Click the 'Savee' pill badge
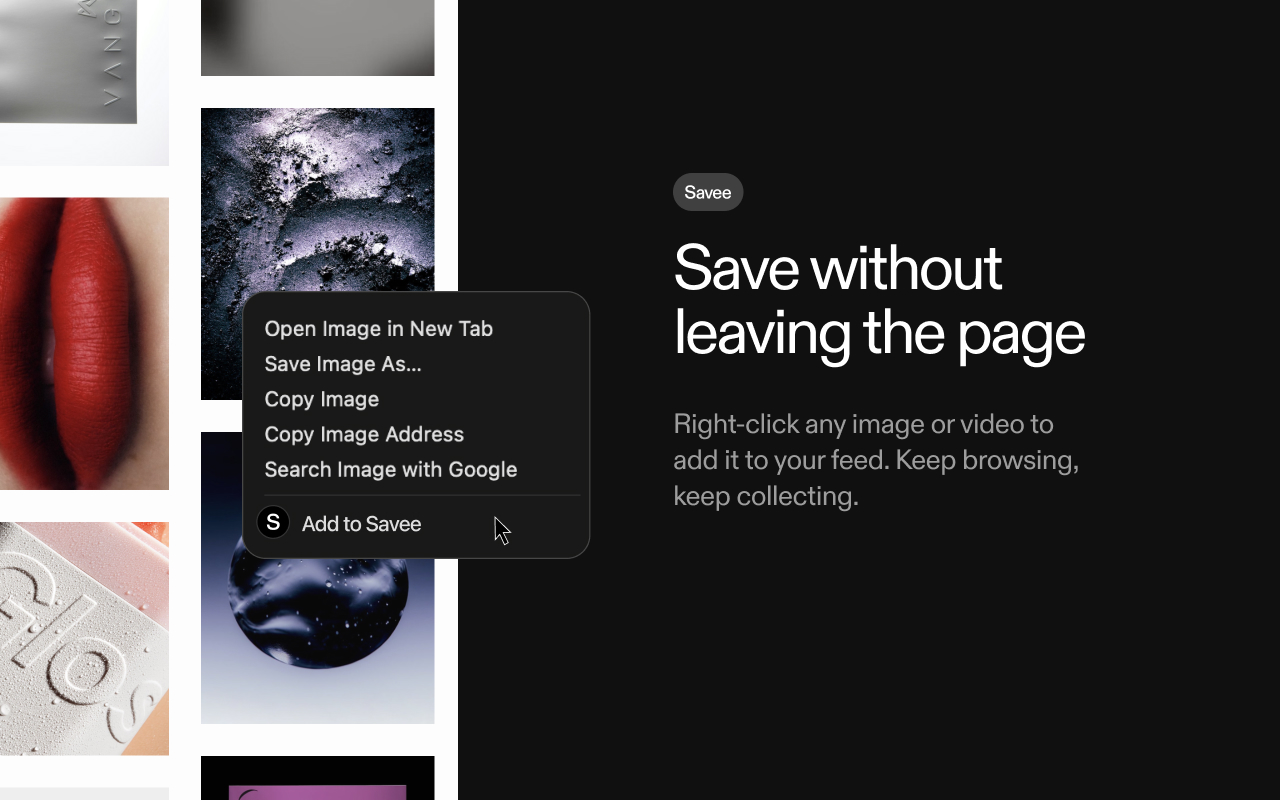 (x=708, y=192)
